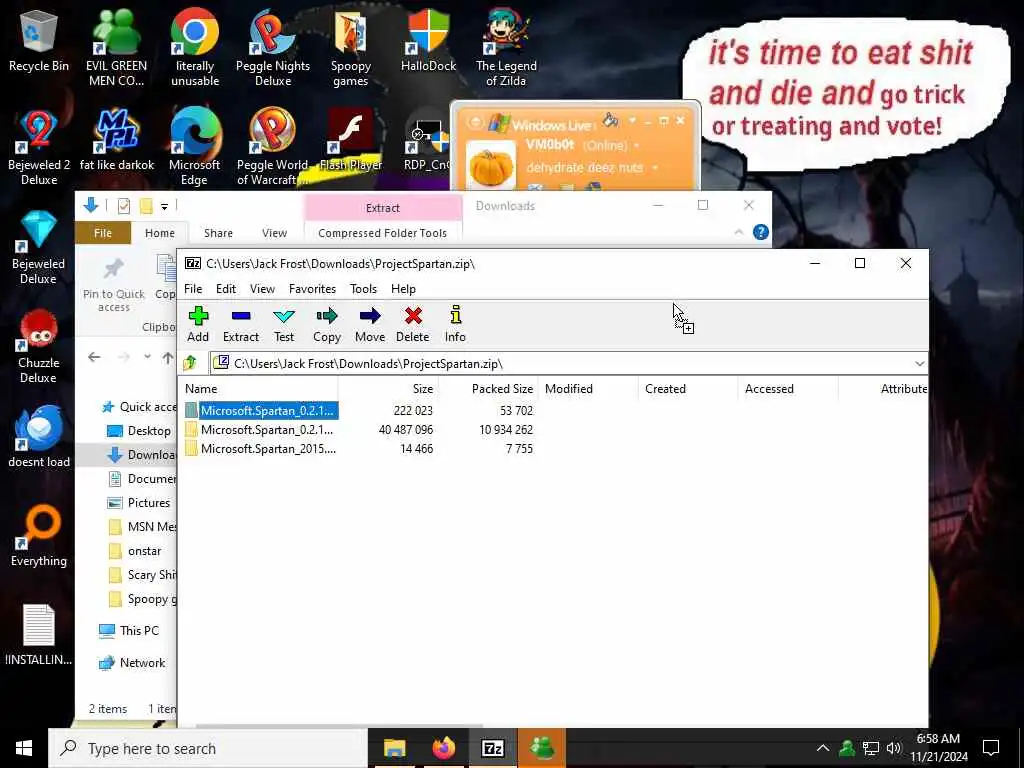Sort 7-Zip list by Packed Size column
The height and width of the screenshot is (768, 1024).
pyautogui.click(x=488, y=389)
